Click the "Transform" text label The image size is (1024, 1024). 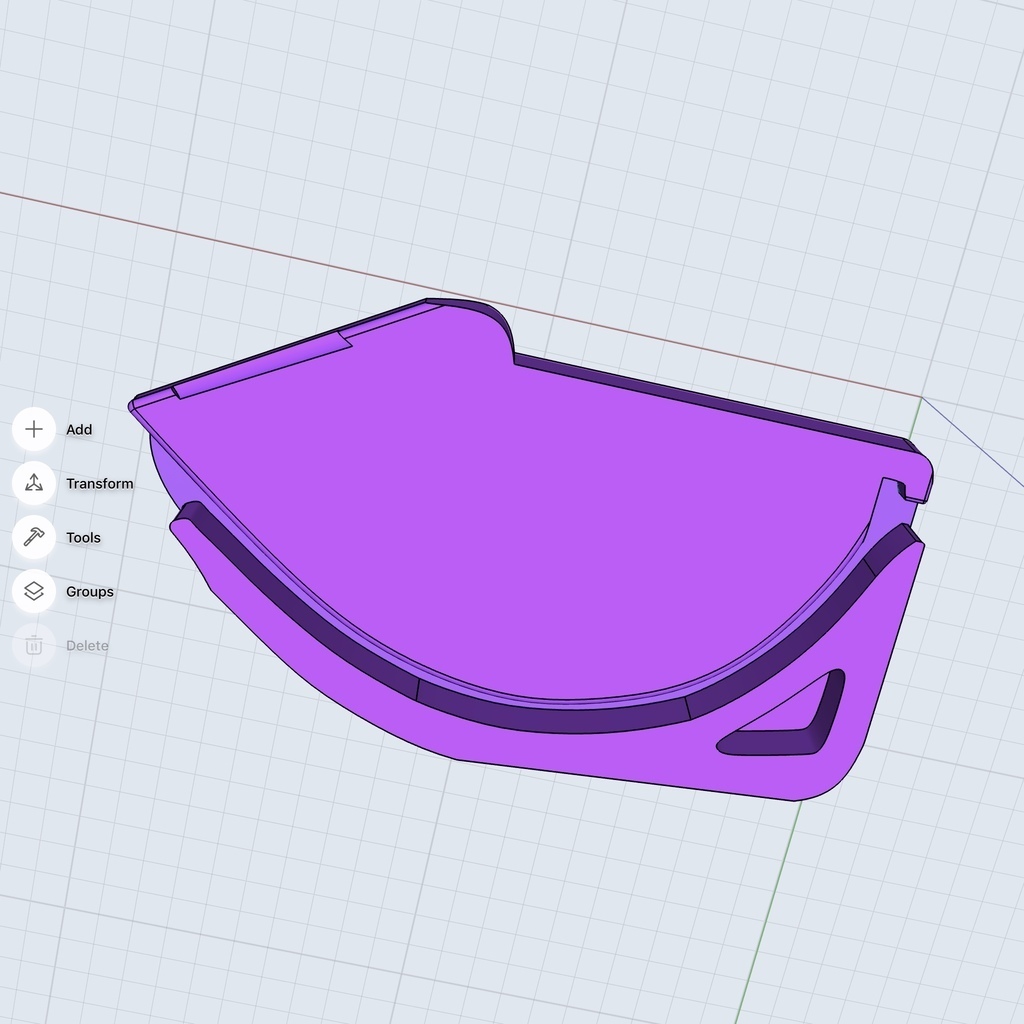pyautogui.click(x=99, y=483)
